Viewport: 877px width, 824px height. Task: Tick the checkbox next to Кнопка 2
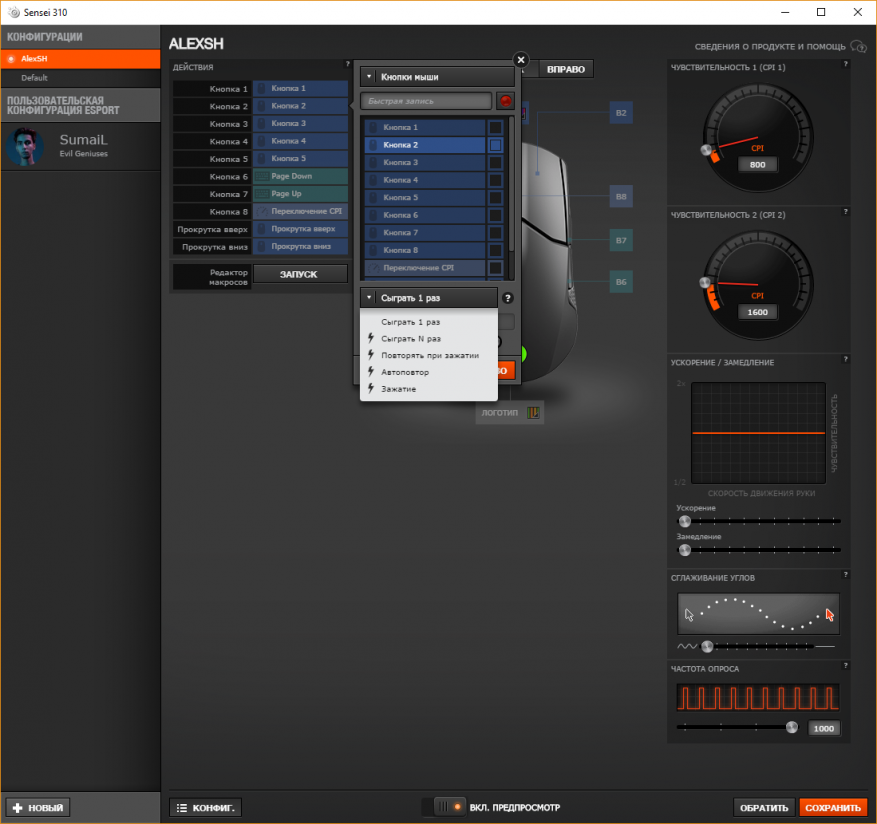click(496, 145)
